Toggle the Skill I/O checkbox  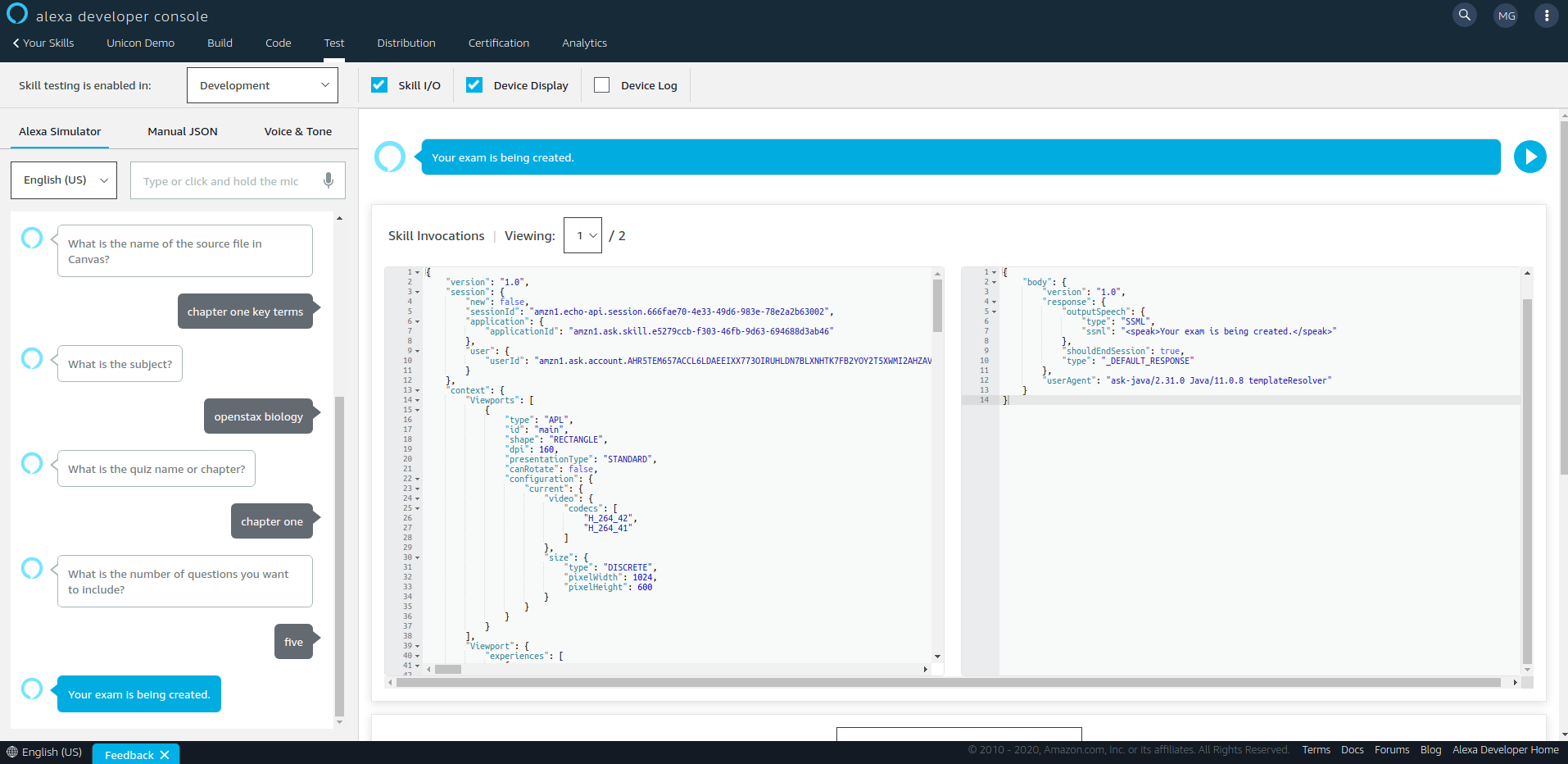coord(379,84)
